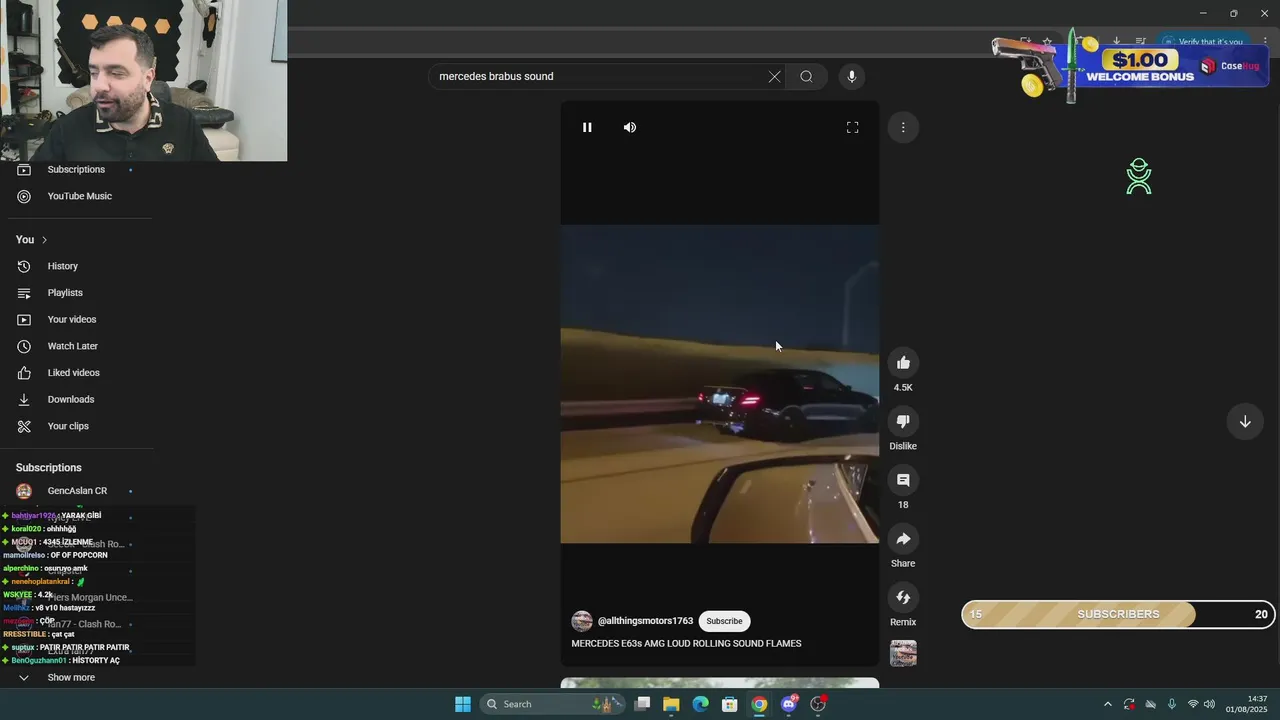Click the Short video frame

[720, 384]
